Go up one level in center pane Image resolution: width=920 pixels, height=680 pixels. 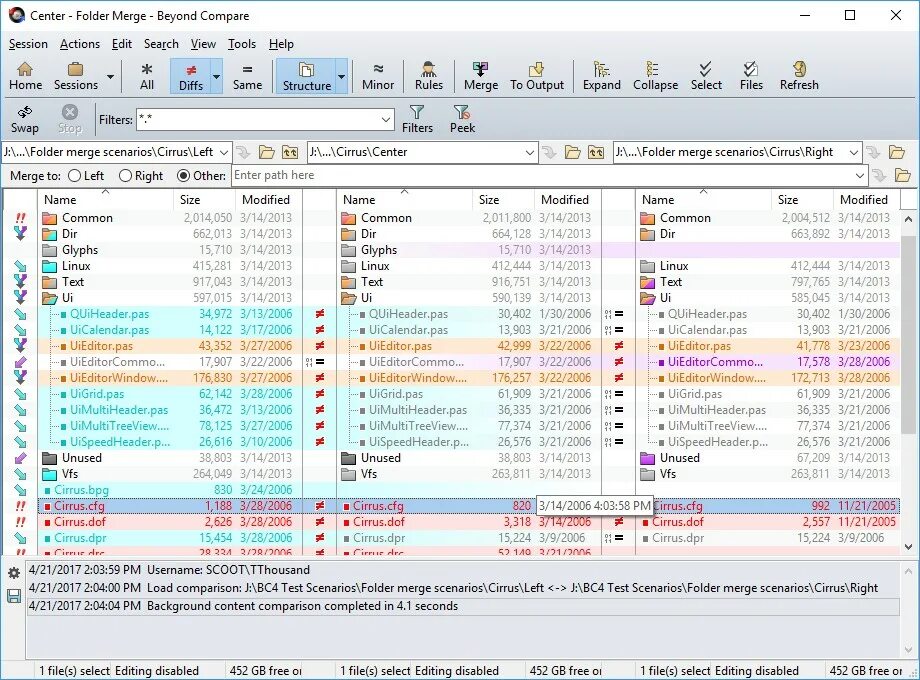(x=596, y=153)
